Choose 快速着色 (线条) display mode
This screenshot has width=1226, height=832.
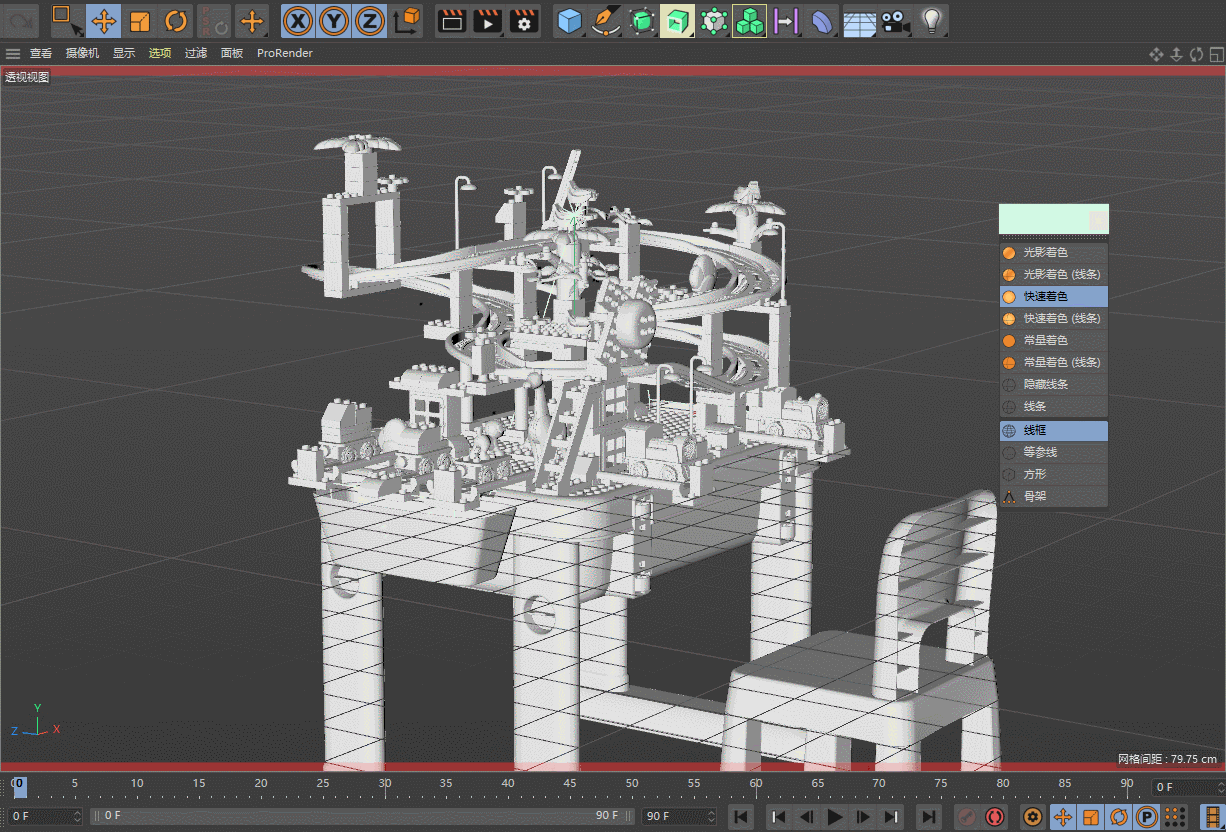click(1054, 319)
